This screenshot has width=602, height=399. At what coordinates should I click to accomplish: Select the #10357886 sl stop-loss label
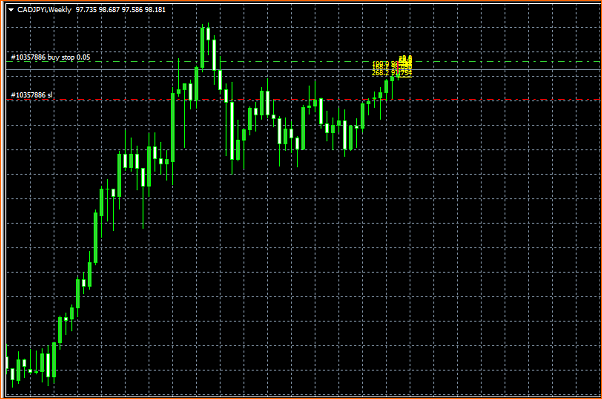(32, 95)
